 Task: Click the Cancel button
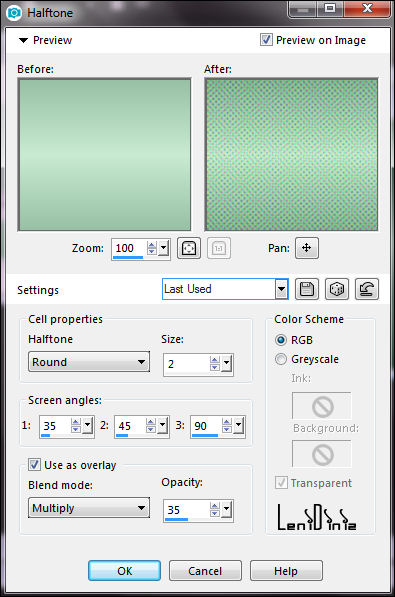(x=205, y=570)
